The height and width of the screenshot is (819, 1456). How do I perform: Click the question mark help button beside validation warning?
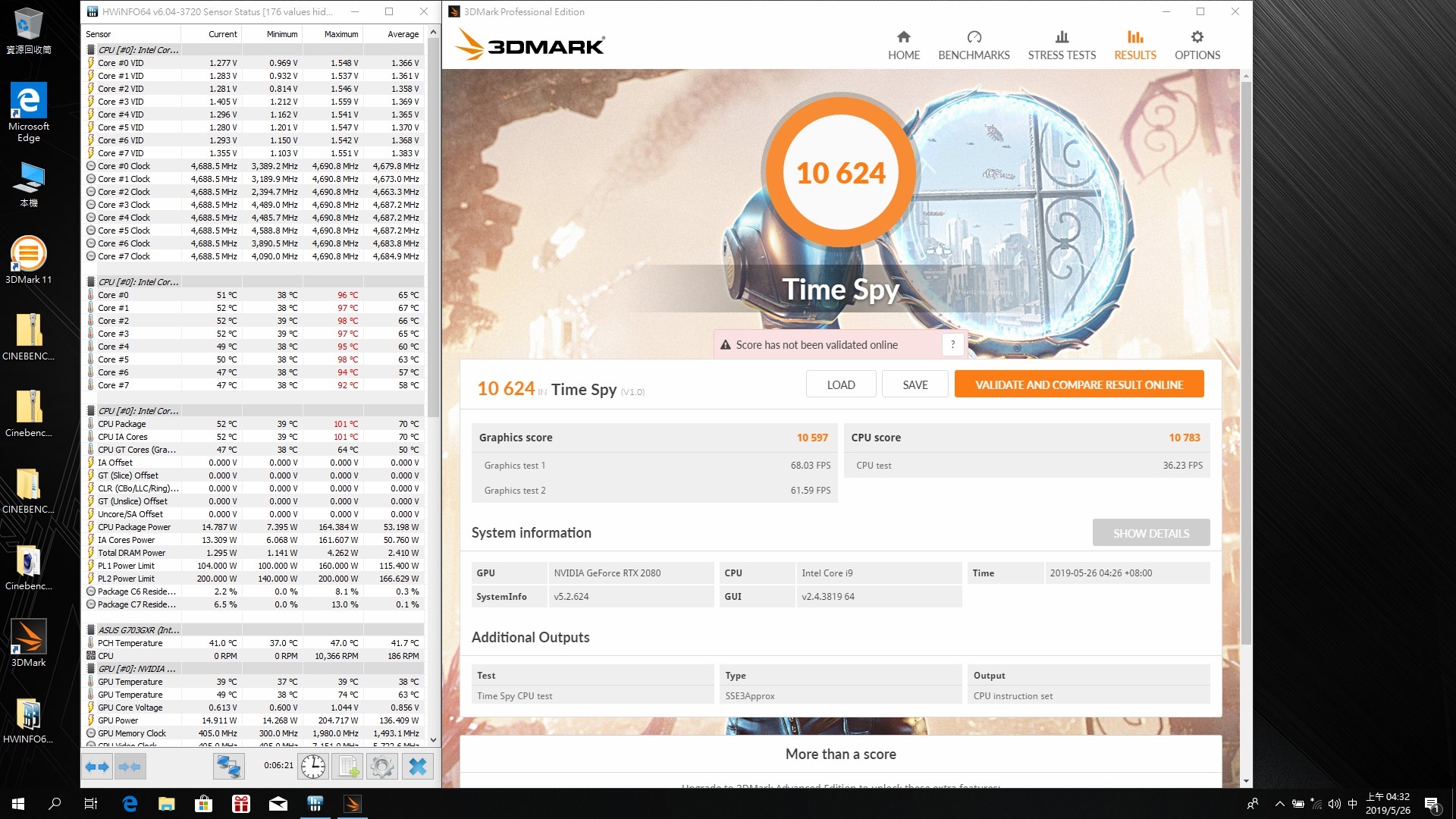coord(953,344)
